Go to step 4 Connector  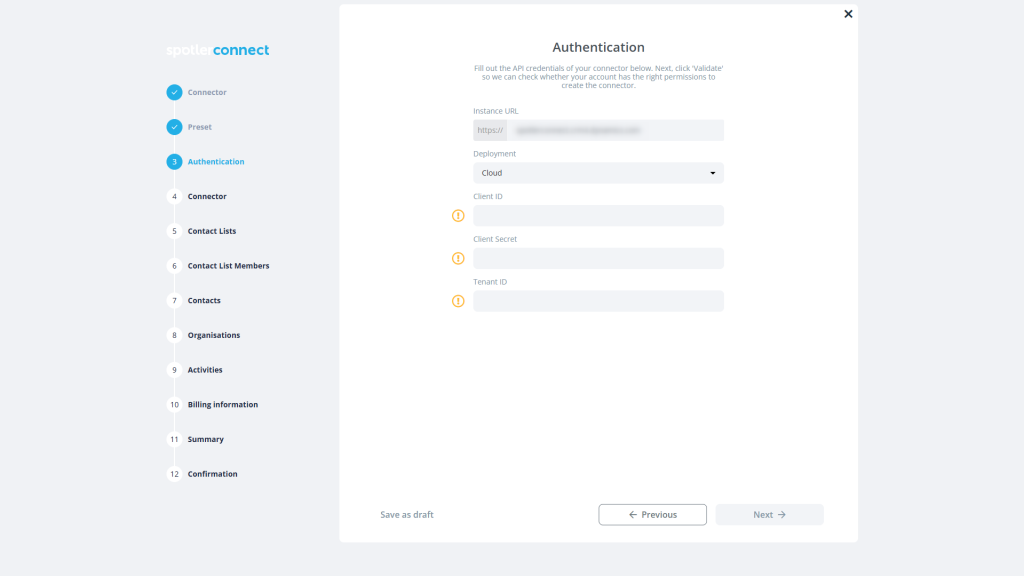207,196
